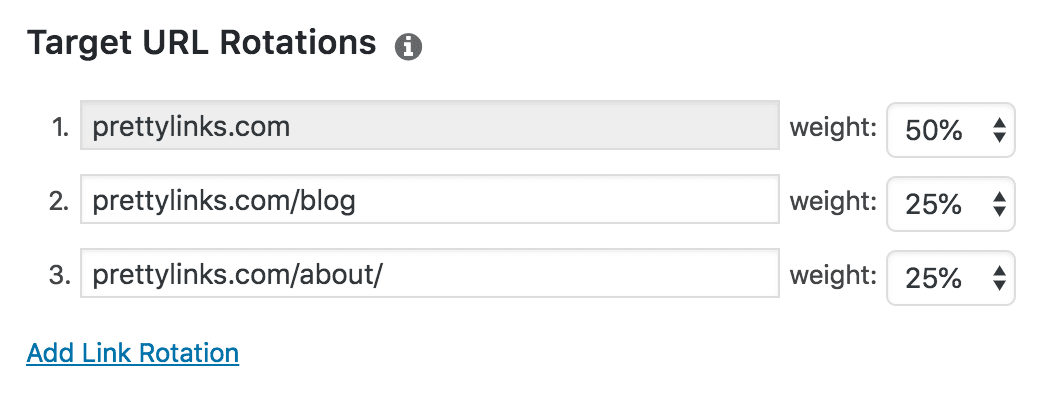Click the down arrow on the 50% selector
The image size is (1052, 402).
[999, 137]
